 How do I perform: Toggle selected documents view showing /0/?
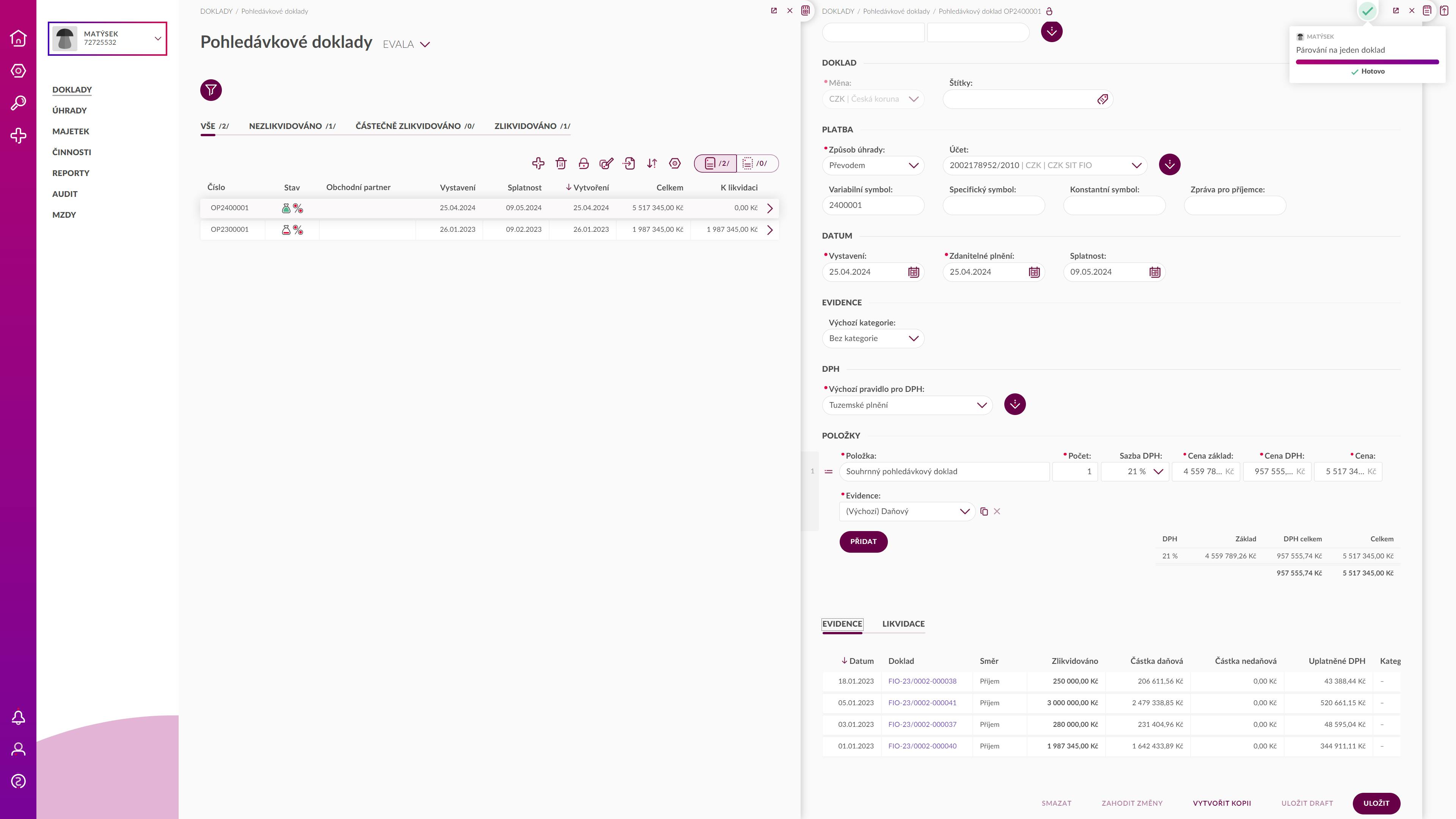tap(757, 163)
